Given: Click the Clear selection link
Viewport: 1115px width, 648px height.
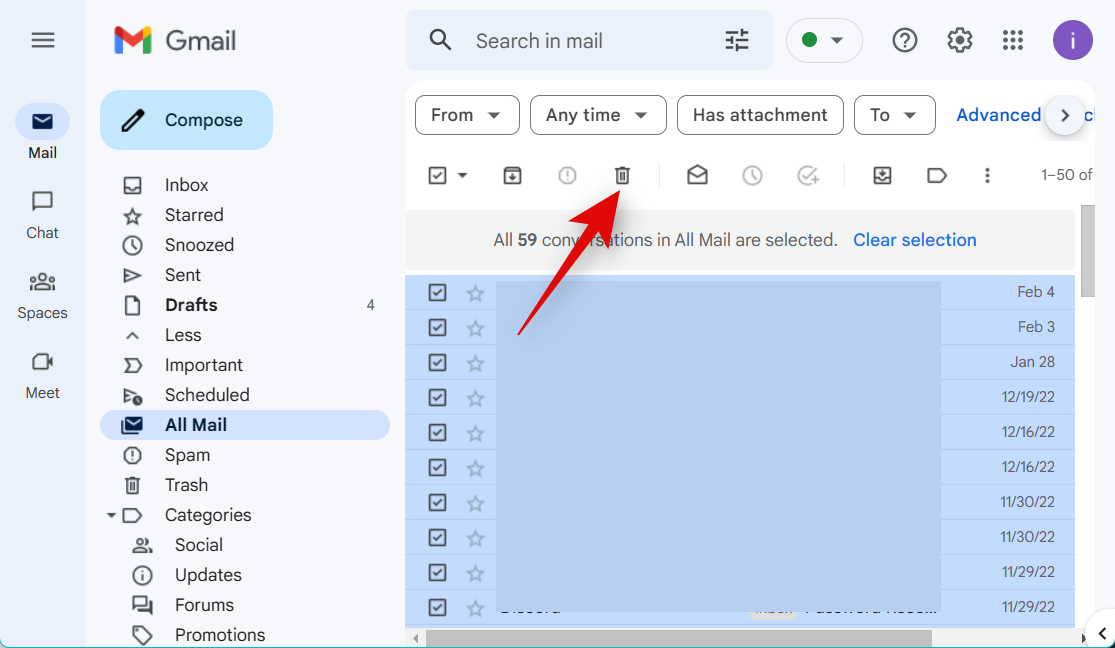Looking at the screenshot, I should (914, 240).
